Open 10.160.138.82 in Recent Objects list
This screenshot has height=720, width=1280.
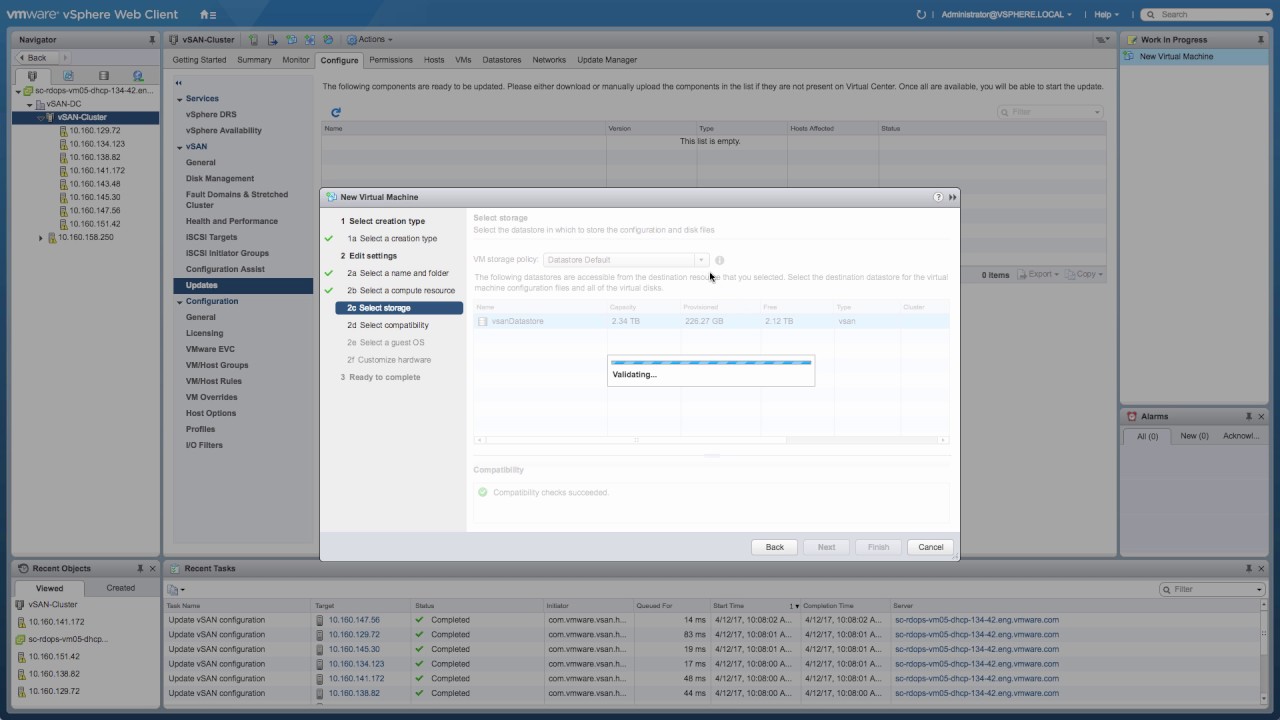click(x=54, y=674)
